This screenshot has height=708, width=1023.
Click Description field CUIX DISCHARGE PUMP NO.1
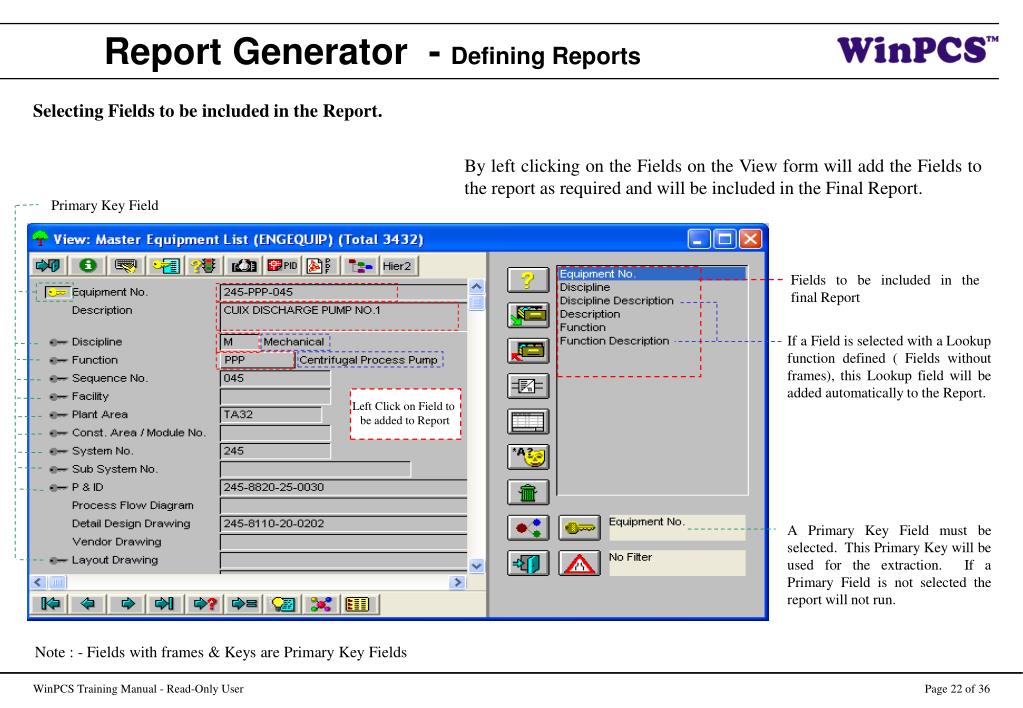coord(343,316)
